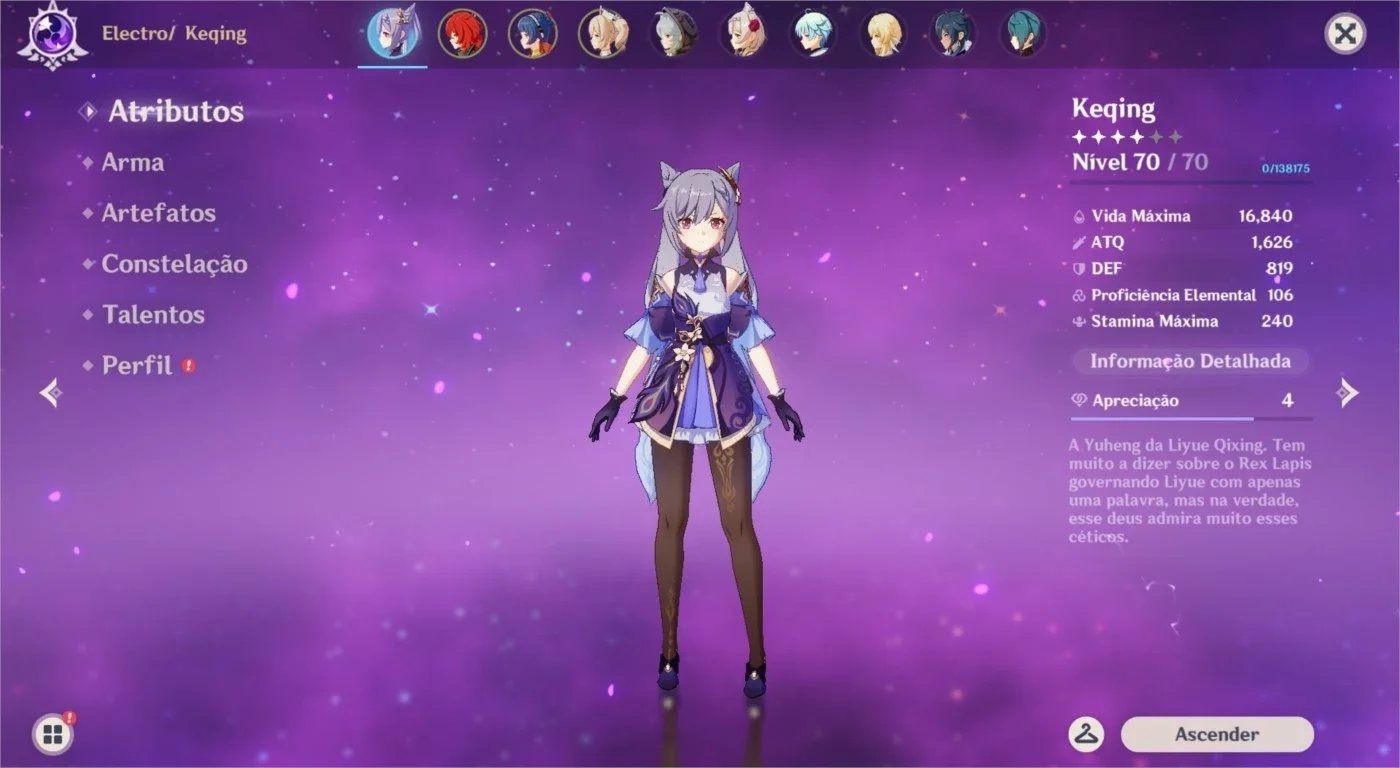This screenshot has height=768, width=1400.
Task: Click the Apreciação friendship bar
Action: click(1190, 418)
